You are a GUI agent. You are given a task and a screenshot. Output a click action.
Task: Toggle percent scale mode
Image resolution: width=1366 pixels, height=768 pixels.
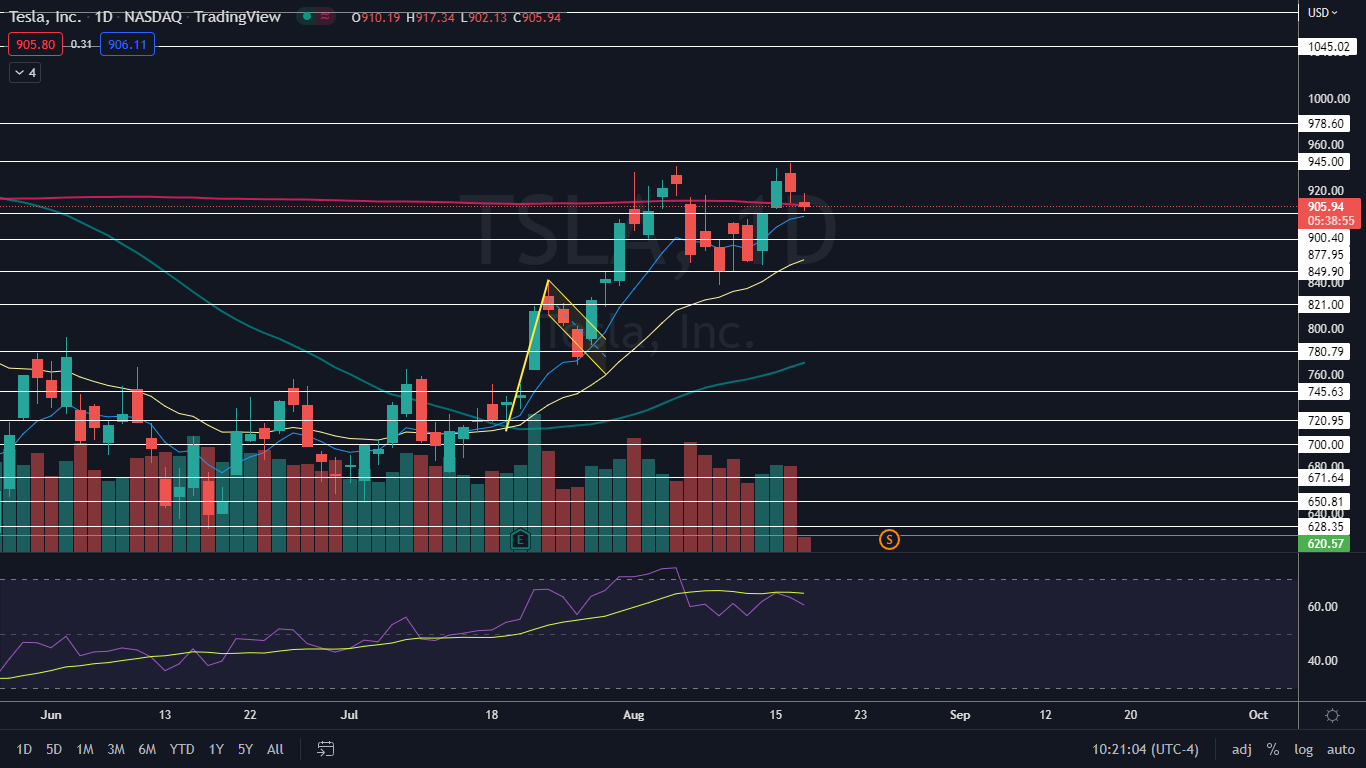[x=1273, y=749]
